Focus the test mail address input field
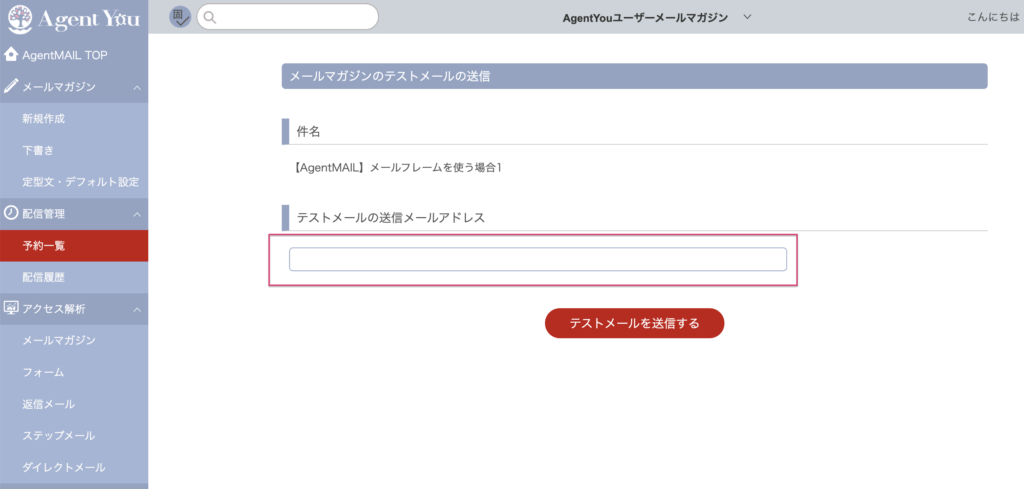Screen dimensions: 1024x489 (x=537, y=259)
